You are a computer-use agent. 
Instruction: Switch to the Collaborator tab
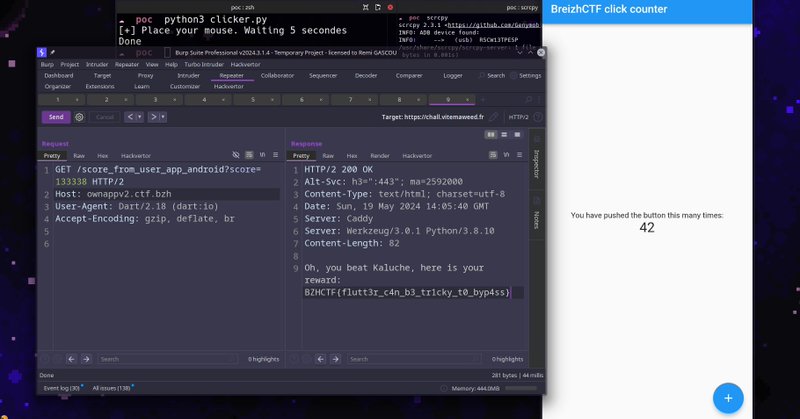click(277, 76)
